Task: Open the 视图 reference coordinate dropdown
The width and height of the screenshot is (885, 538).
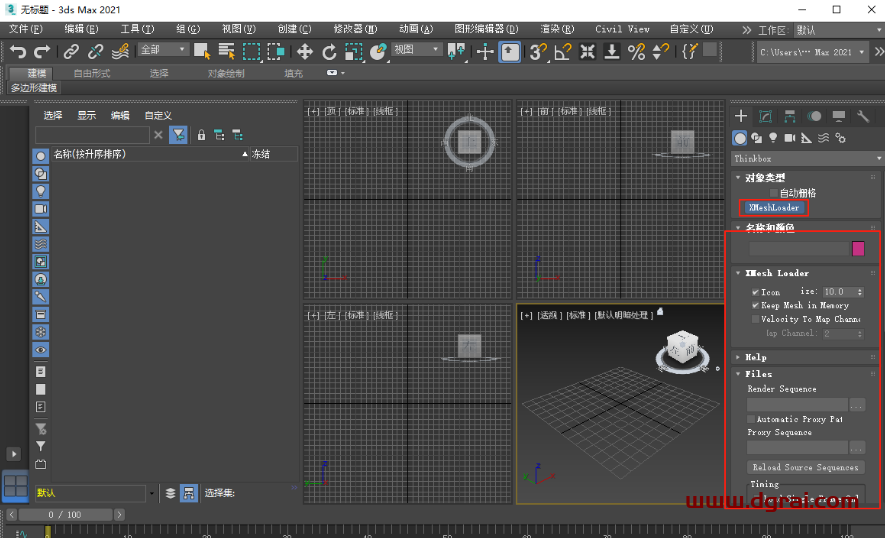Action: [416, 50]
